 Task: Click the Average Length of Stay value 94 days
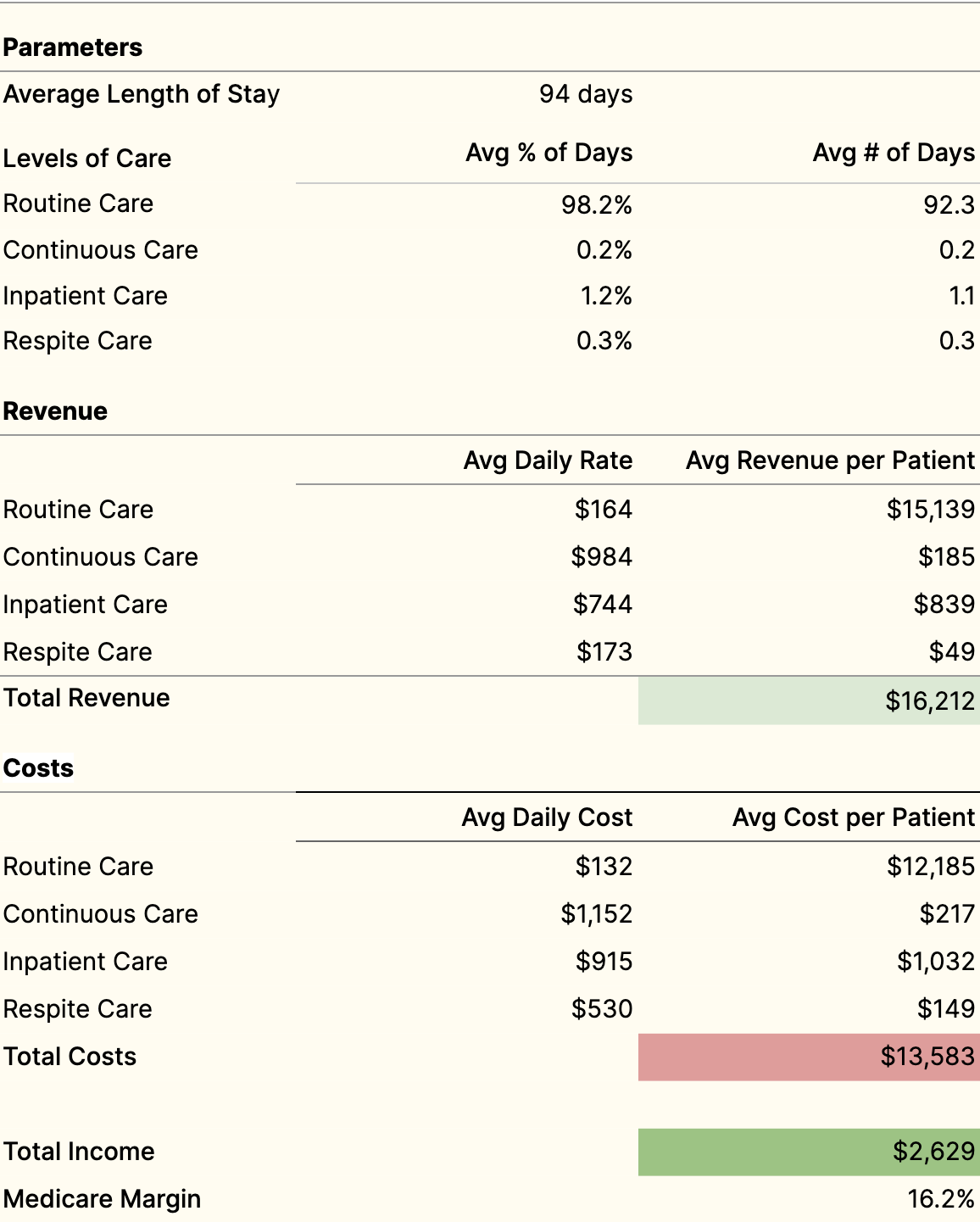[586, 94]
